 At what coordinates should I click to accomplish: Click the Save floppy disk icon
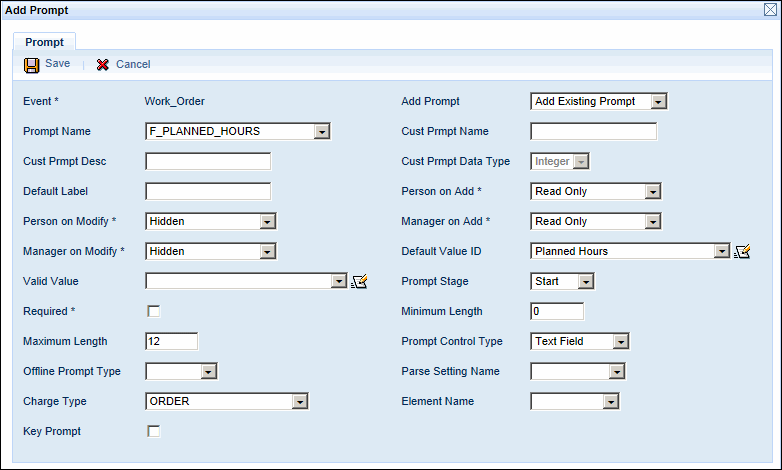point(32,65)
